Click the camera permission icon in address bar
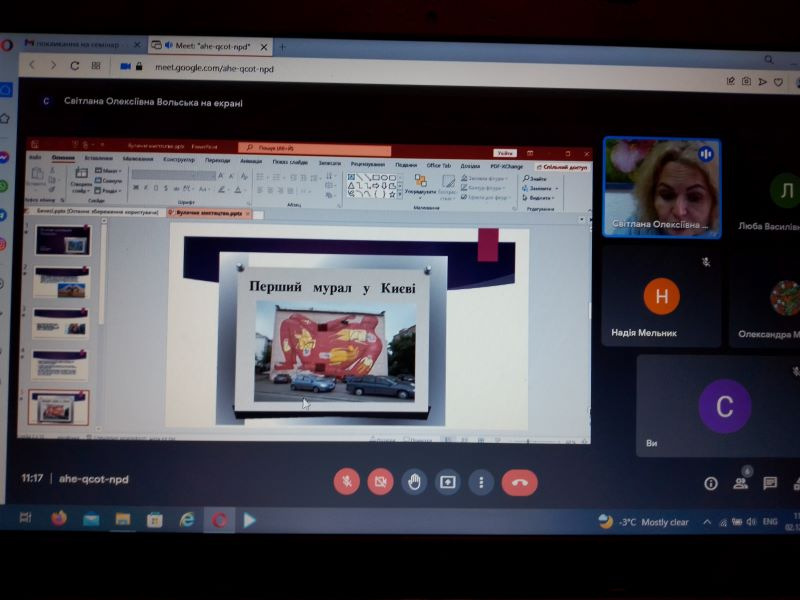This screenshot has width=800, height=600. click(x=125, y=66)
